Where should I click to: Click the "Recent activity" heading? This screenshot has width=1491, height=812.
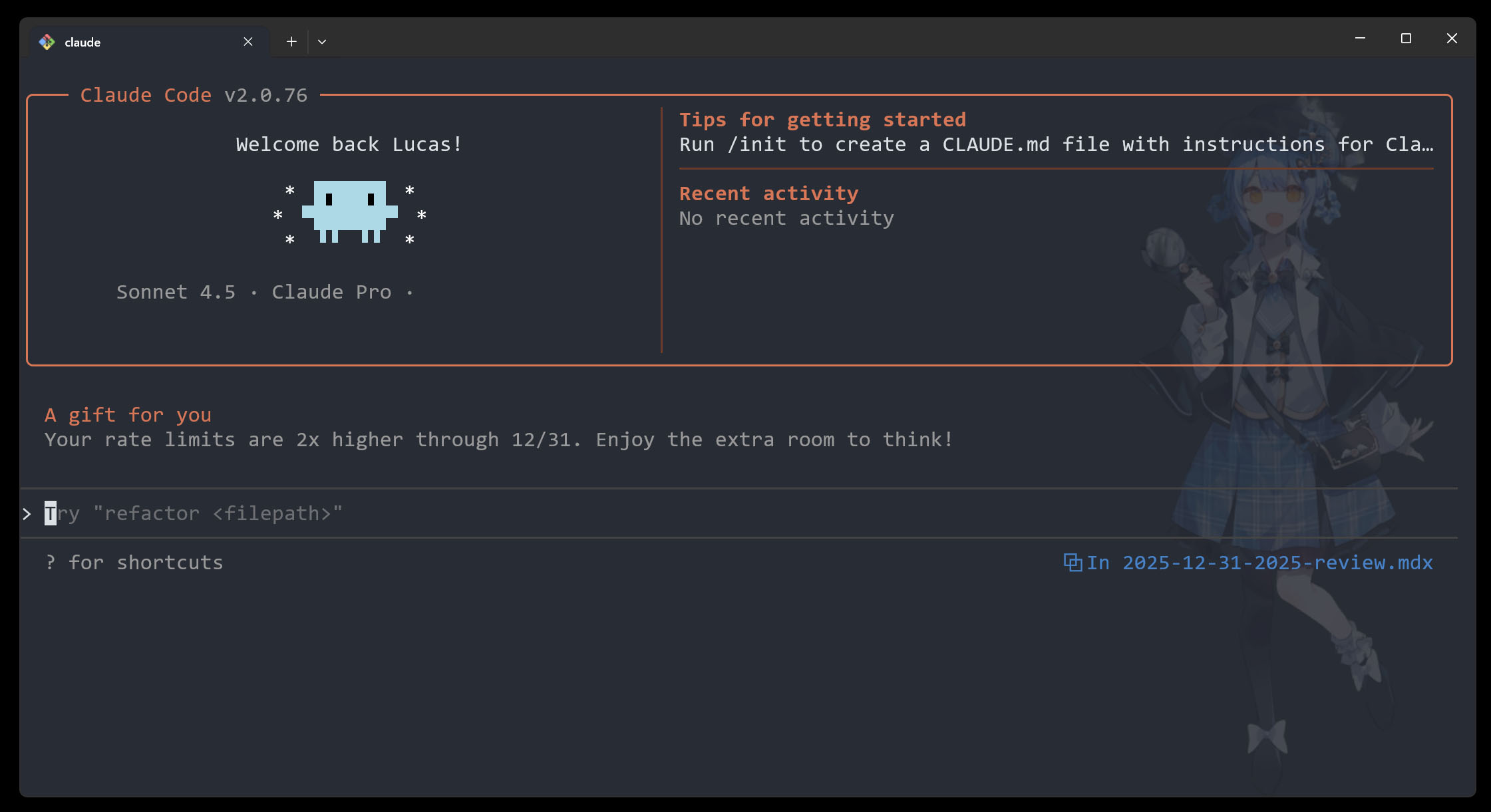pyautogui.click(x=768, y=194)
